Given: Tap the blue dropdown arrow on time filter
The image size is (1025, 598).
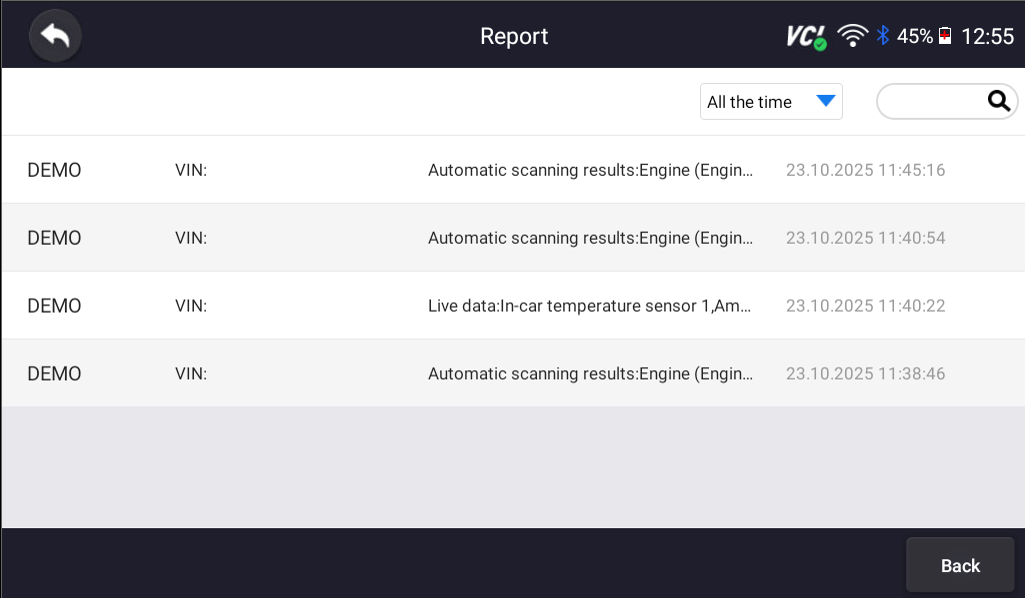Looking at the screenshot, I should 826,101.
